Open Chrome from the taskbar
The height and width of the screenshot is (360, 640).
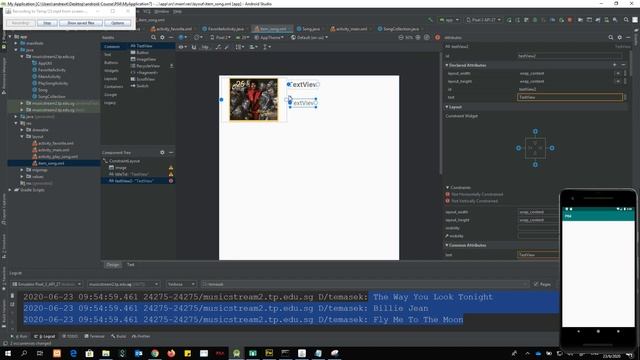[x=155, y=353]
